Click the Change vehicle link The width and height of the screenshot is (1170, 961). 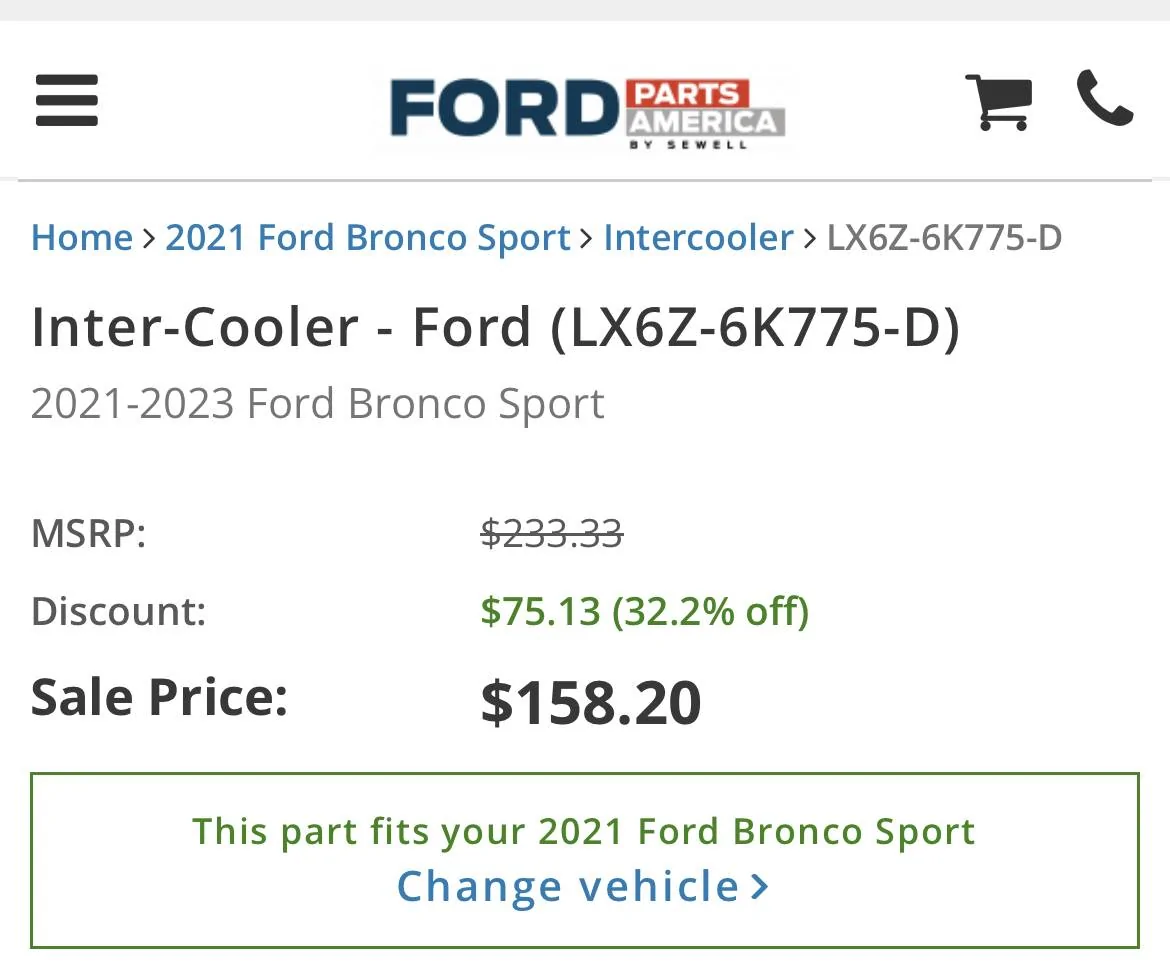point(567,887)
